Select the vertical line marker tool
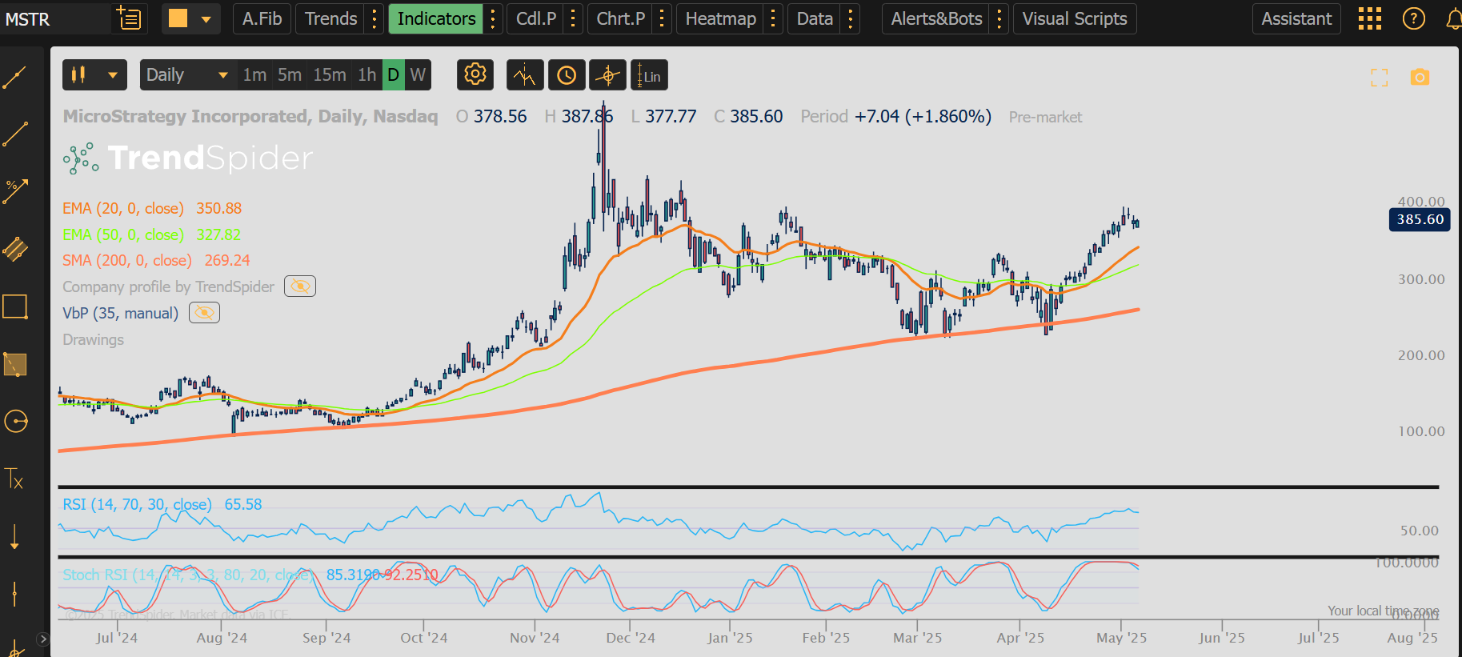This screenshot has width=1462, height=657. pos(15,593)
